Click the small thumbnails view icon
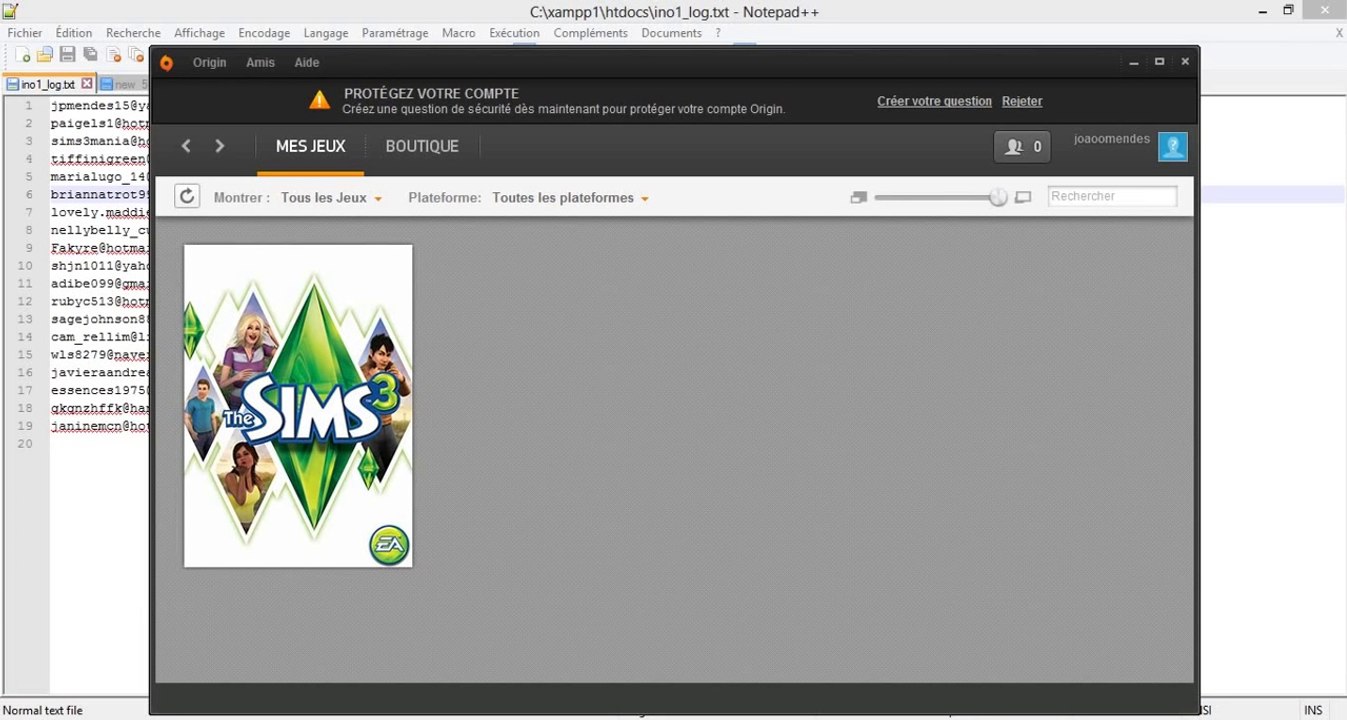Screen dimensions: 1347x720 (858, 198)
